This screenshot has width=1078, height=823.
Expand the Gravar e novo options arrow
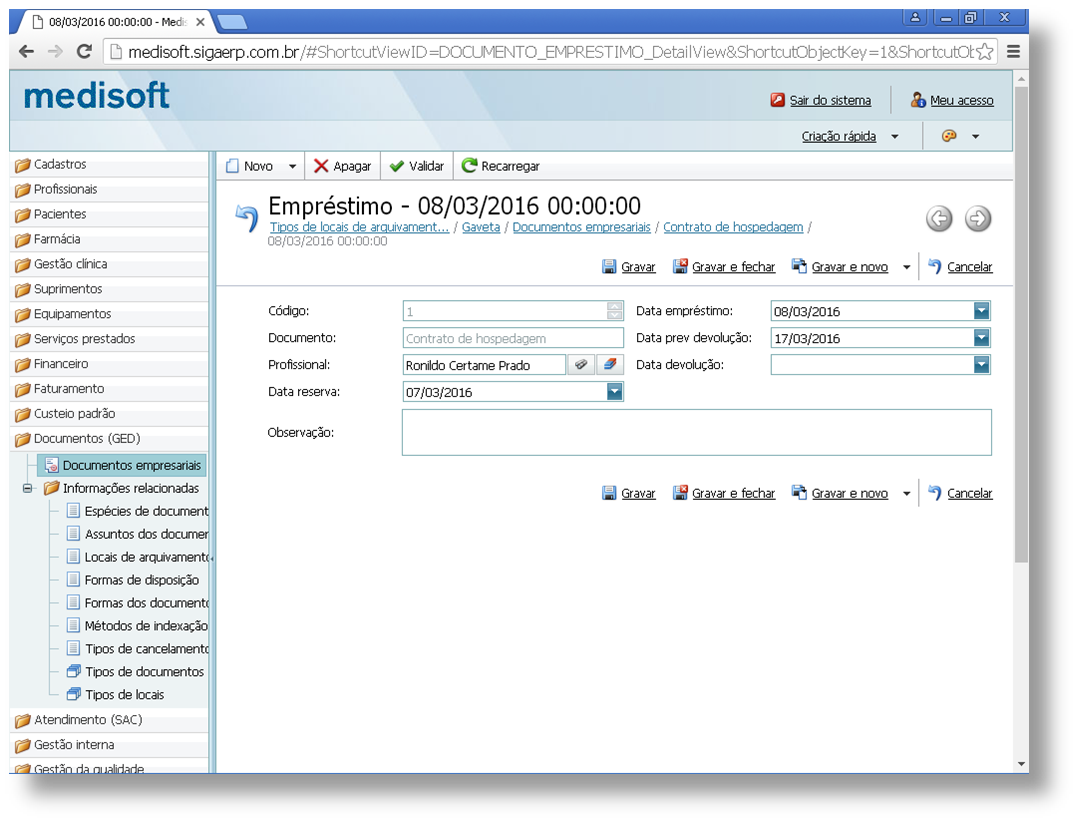point(906,266)
